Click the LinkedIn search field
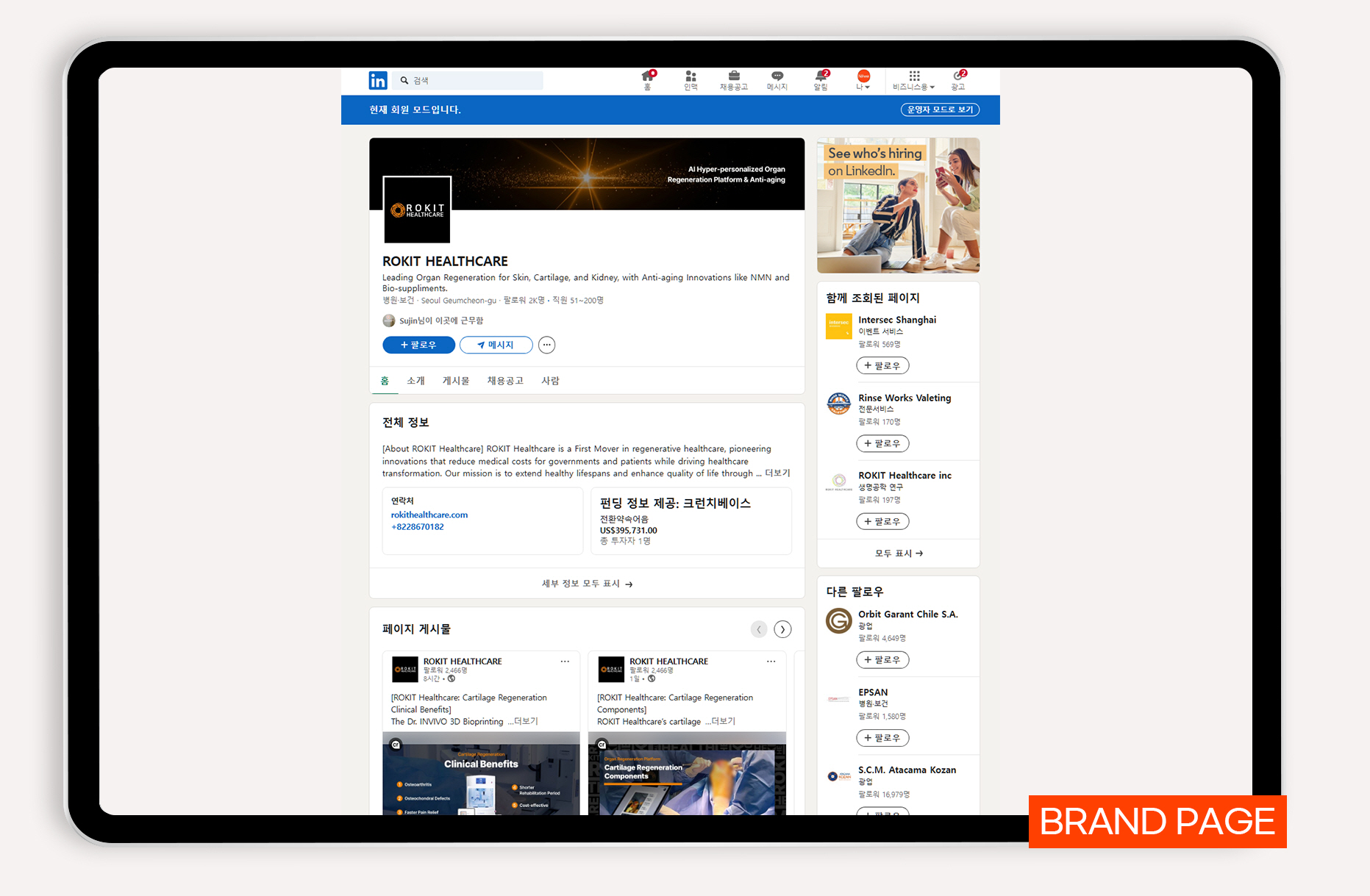Image resolution: width=1370 pixels, height=896 pixels. tap(469, 80)
